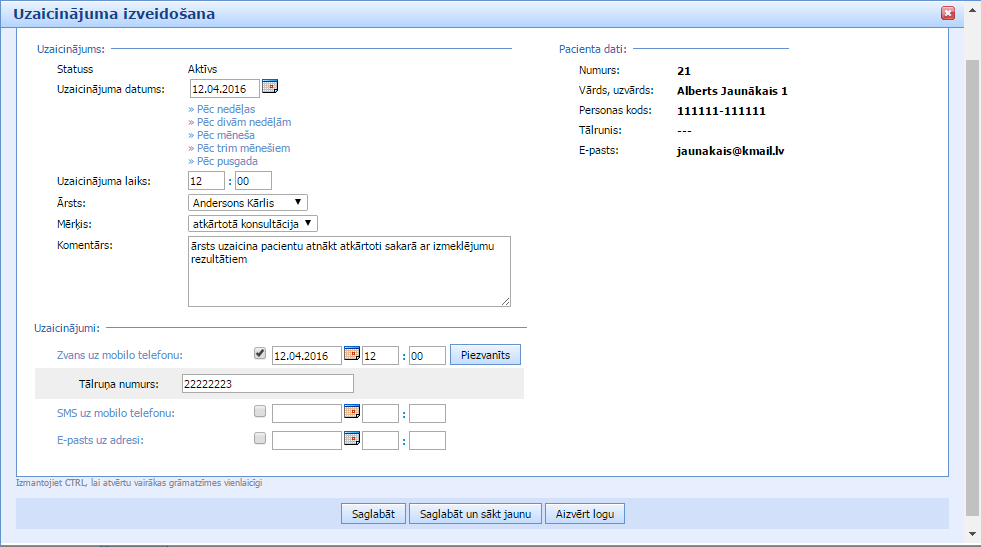981x547 pixels.
Task: Choose Pēc mēneša date shortcut
Action: 221,135
